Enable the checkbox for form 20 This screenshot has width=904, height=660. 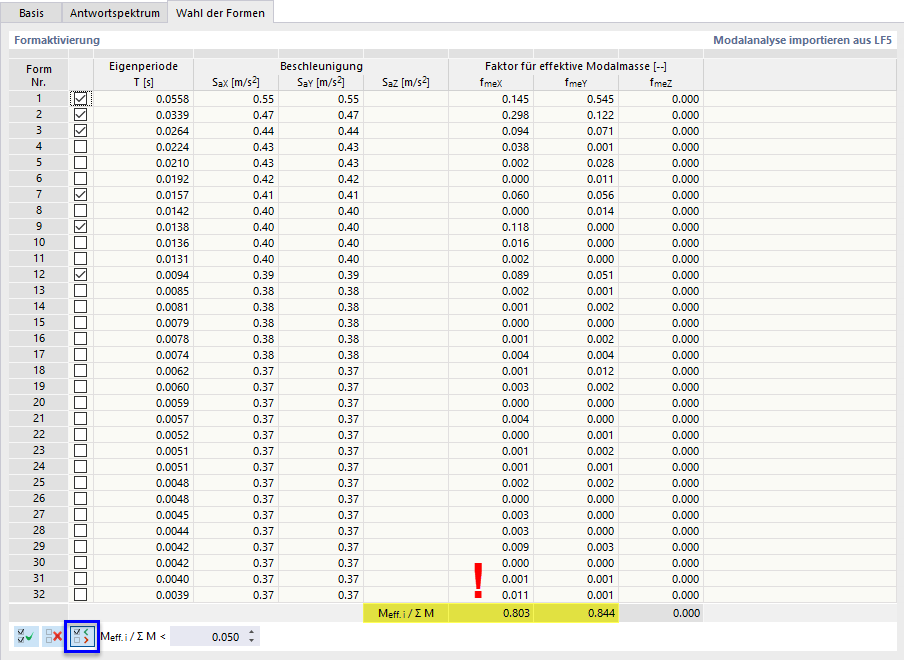click(x=81, y=402)
